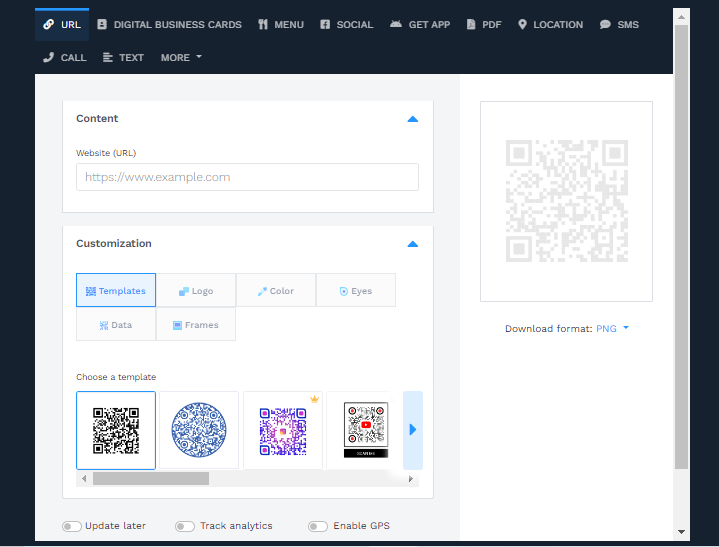Click the PDF file icon

[471, 24]
